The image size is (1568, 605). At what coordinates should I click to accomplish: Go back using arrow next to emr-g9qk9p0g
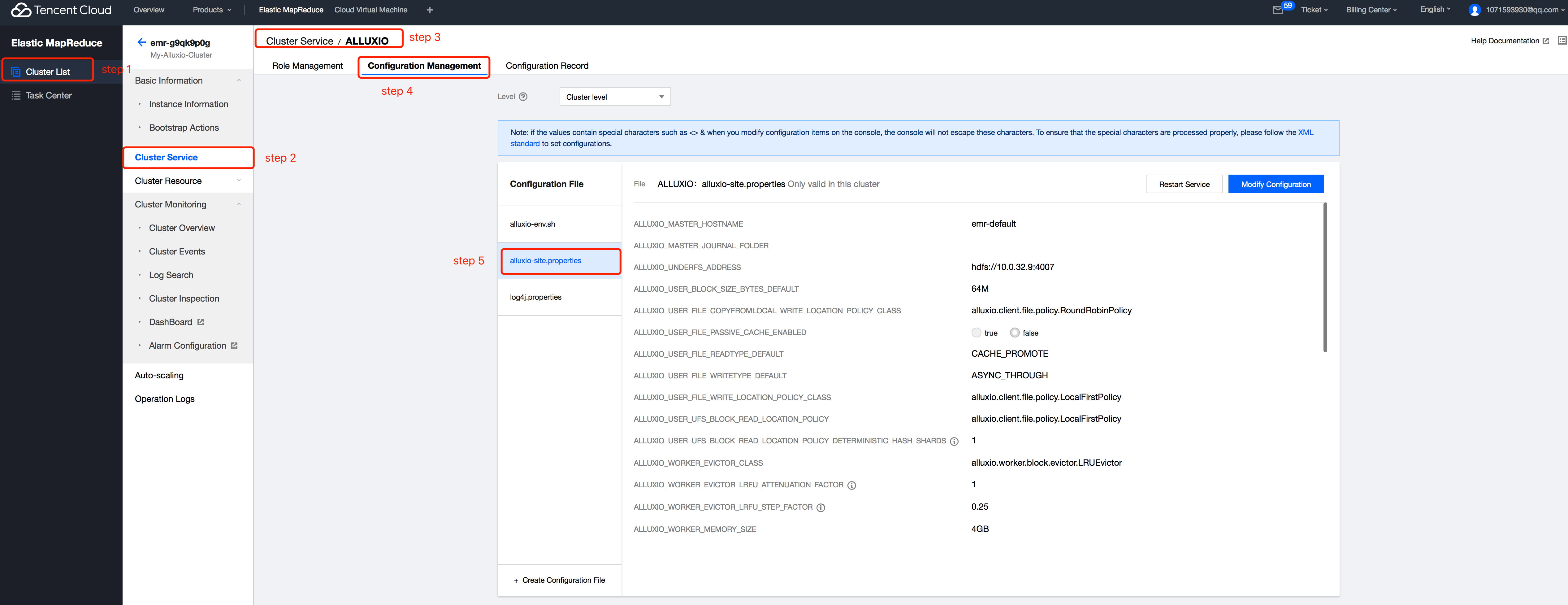(x=141, y=42)
